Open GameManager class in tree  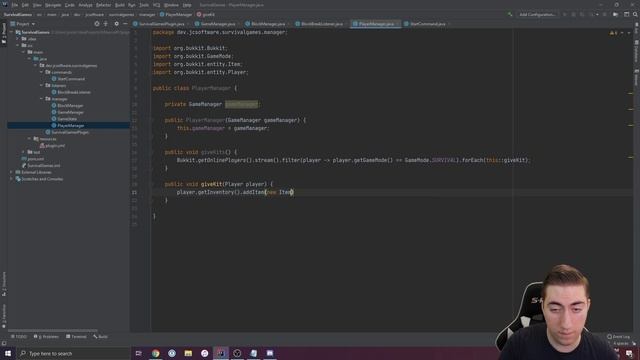pos(68,112)
